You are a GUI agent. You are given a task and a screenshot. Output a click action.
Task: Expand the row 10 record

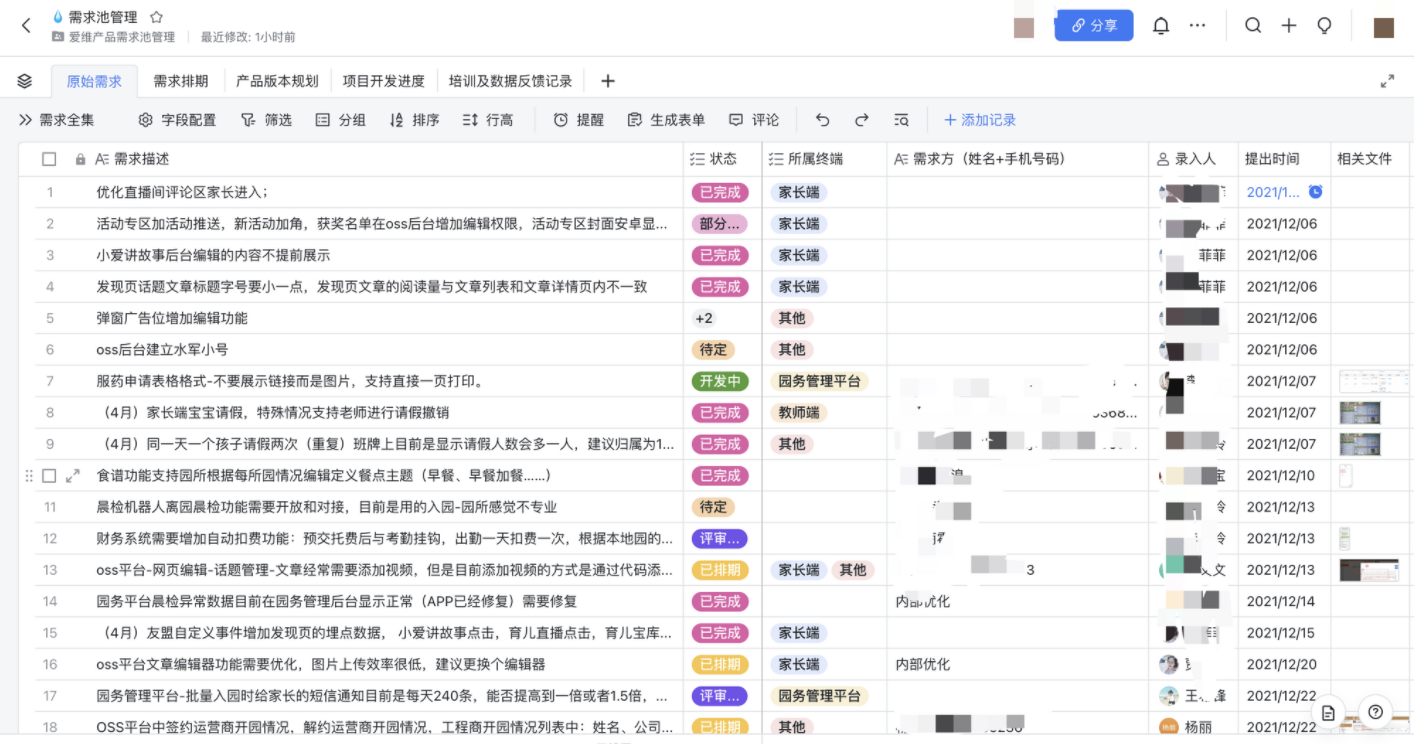pyautogui.click(x=72, y=476)
